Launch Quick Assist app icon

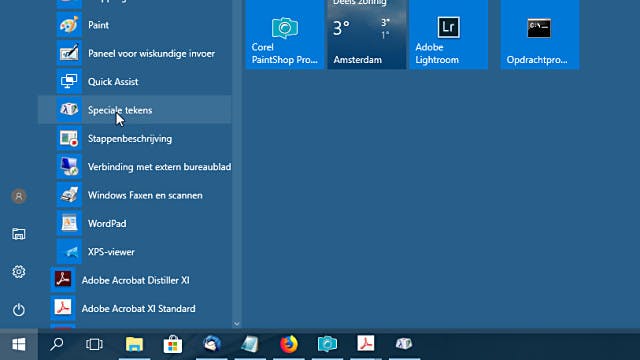click(x=69, y=81)
